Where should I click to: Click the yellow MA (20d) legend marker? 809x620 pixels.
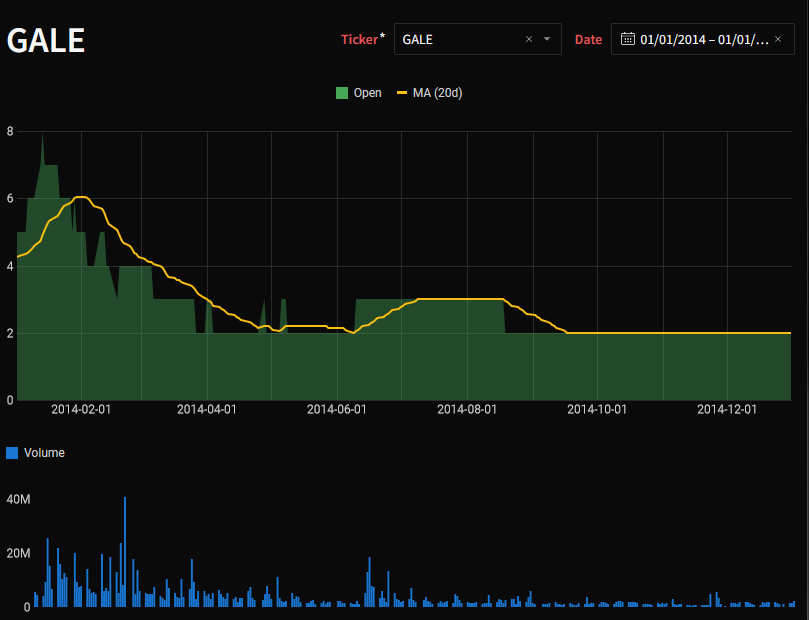[x=402, y=93]
